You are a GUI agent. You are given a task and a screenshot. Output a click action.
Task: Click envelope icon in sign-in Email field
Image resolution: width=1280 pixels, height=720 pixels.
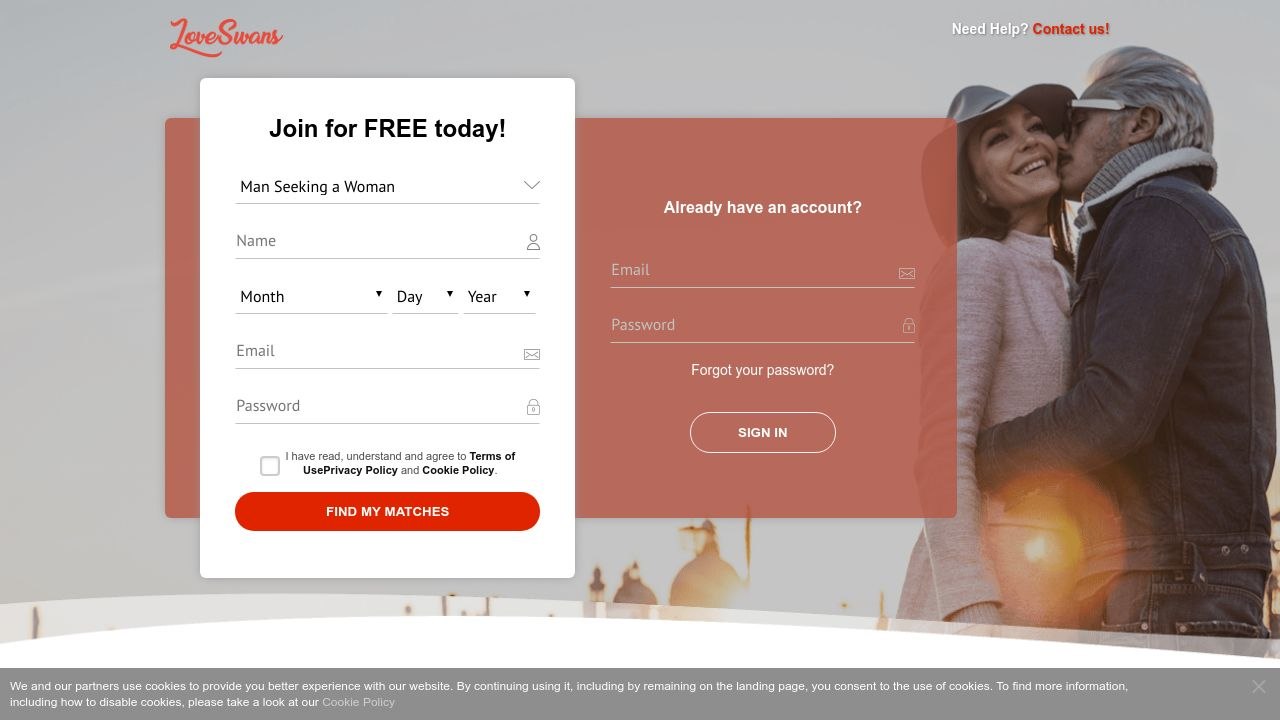[x=907, y=273]
